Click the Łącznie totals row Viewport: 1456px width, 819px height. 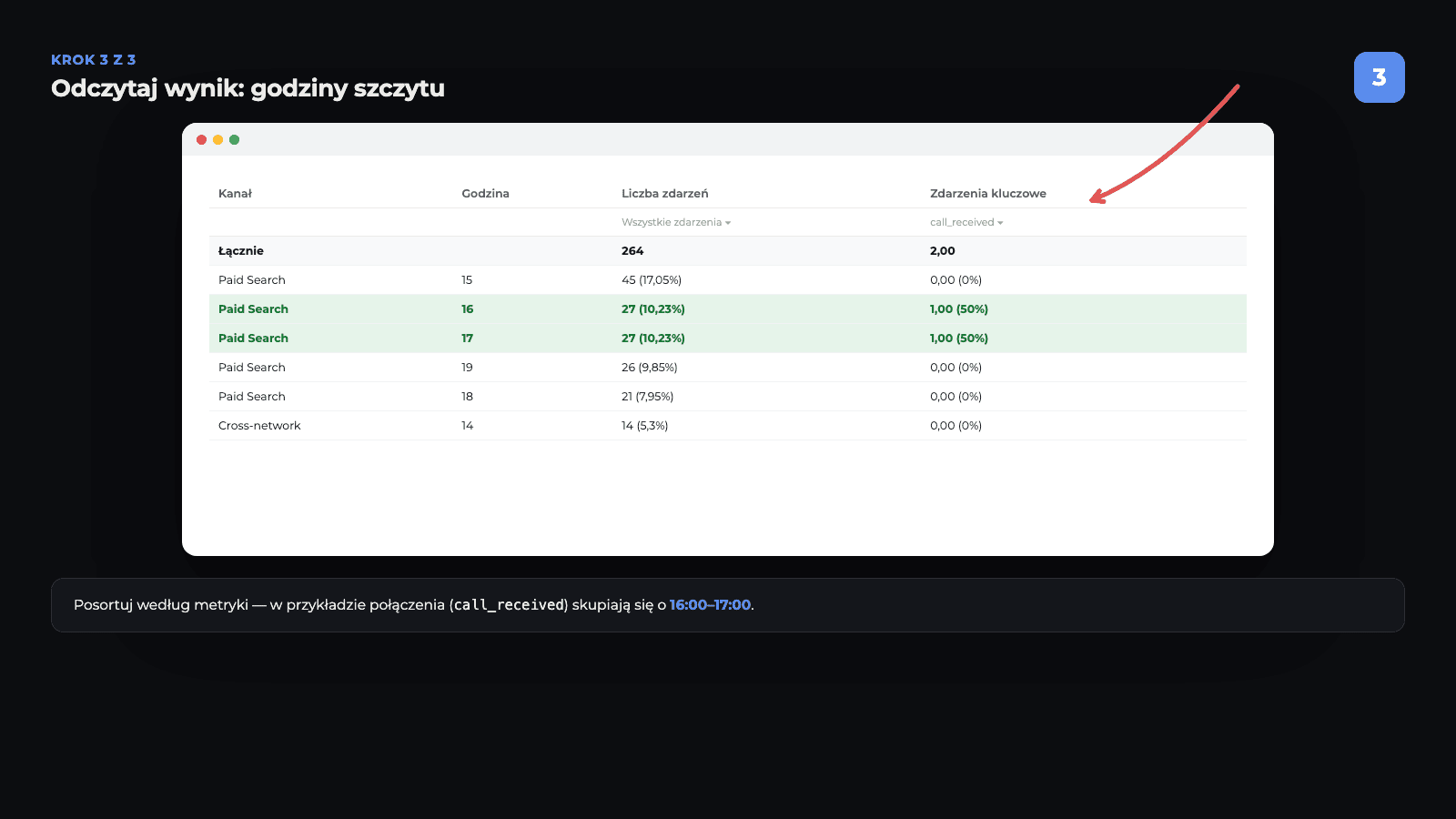728,251
